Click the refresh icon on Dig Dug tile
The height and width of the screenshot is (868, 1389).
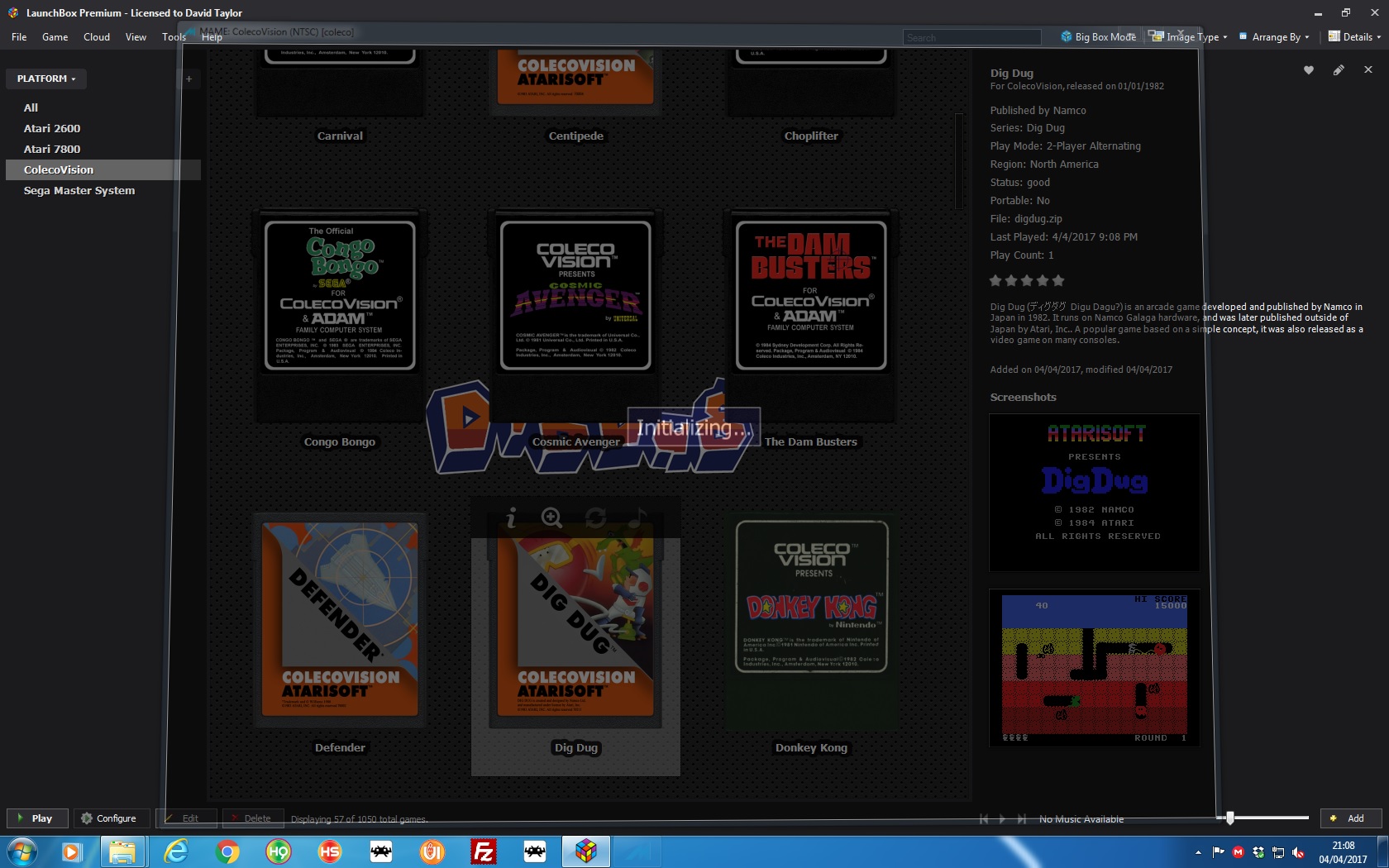[595, 518]
